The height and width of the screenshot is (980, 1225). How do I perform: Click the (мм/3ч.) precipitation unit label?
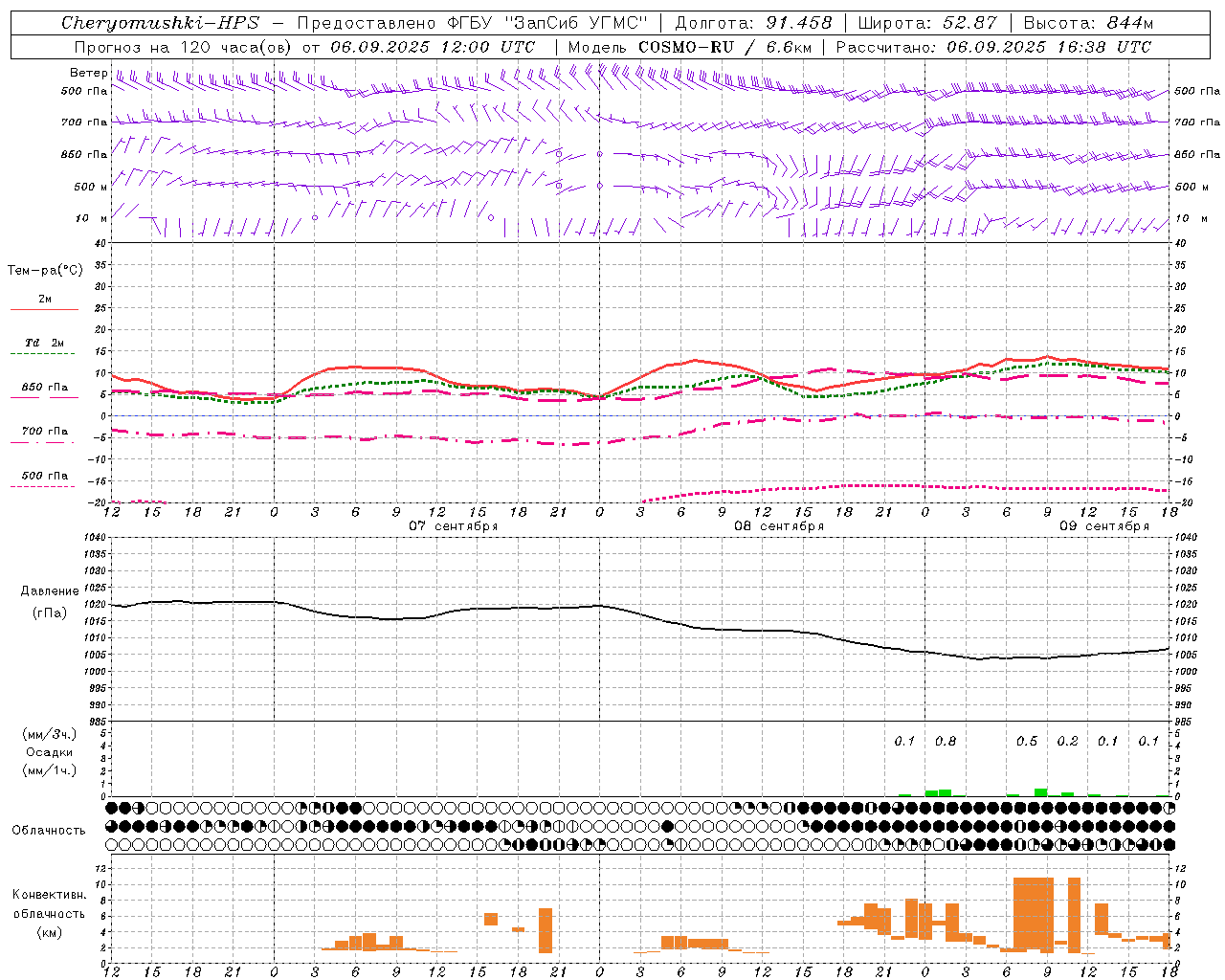pyautogui.click(x=50, y=734)
